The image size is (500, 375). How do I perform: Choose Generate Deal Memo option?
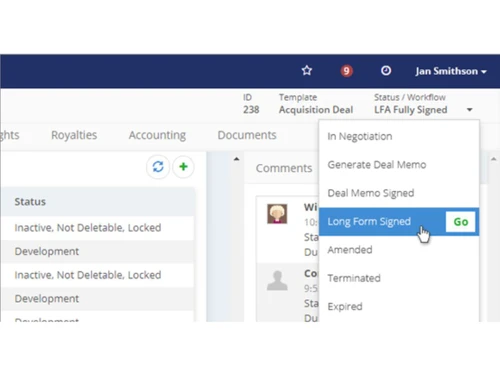399,165
